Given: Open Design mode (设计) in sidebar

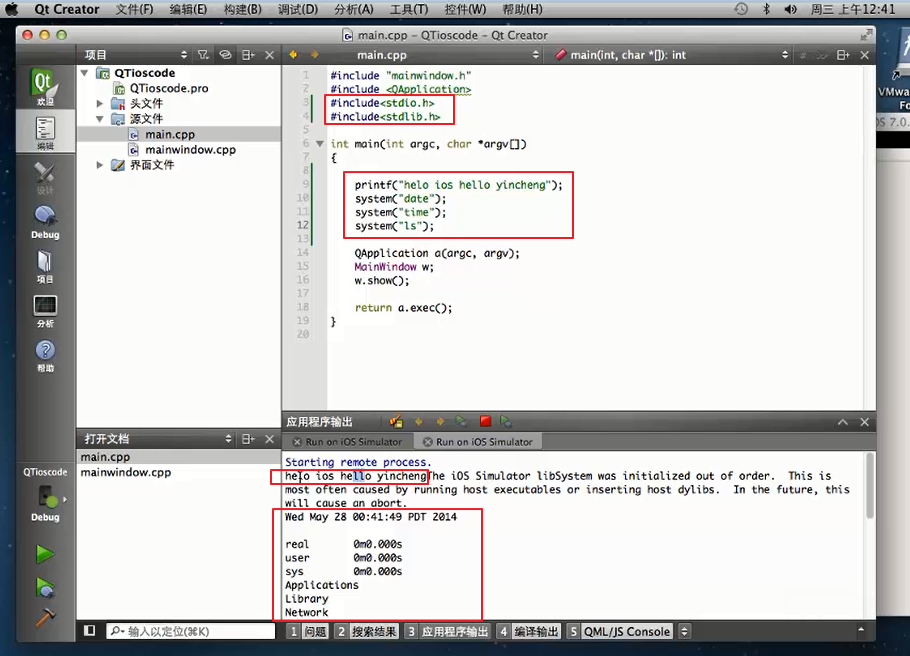Looking at the screenshot, I should click(45, 178).
